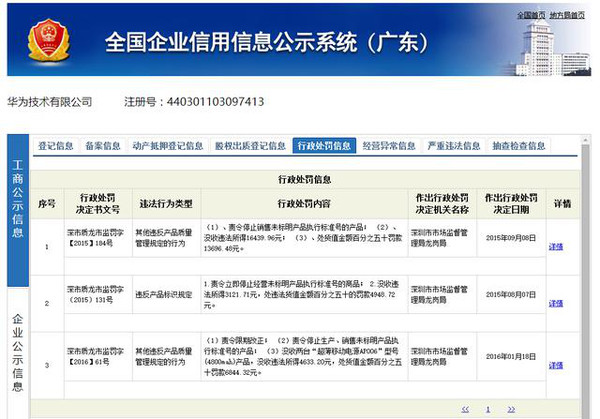Switch to the 备案信息 tab
The height and width of the screenshot is (419, 600).
click(103, 145)
